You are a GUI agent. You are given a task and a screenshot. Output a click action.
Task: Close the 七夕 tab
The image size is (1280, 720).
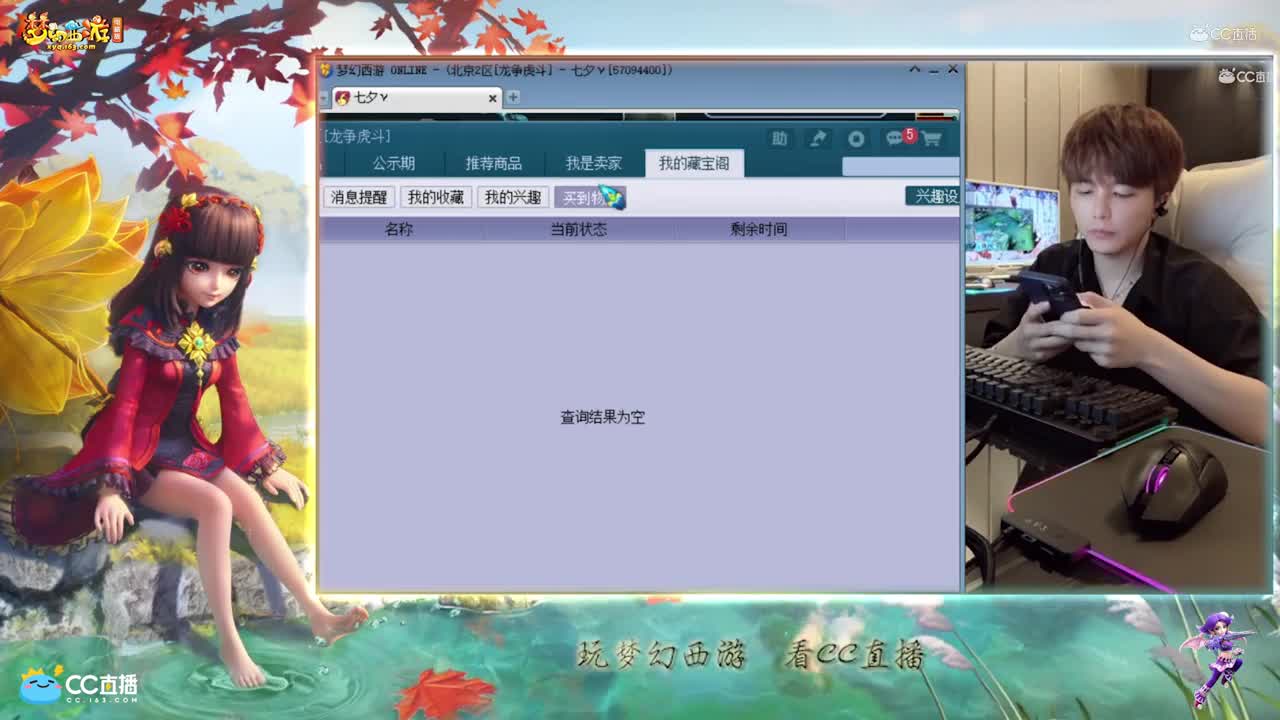pos(492,98)
